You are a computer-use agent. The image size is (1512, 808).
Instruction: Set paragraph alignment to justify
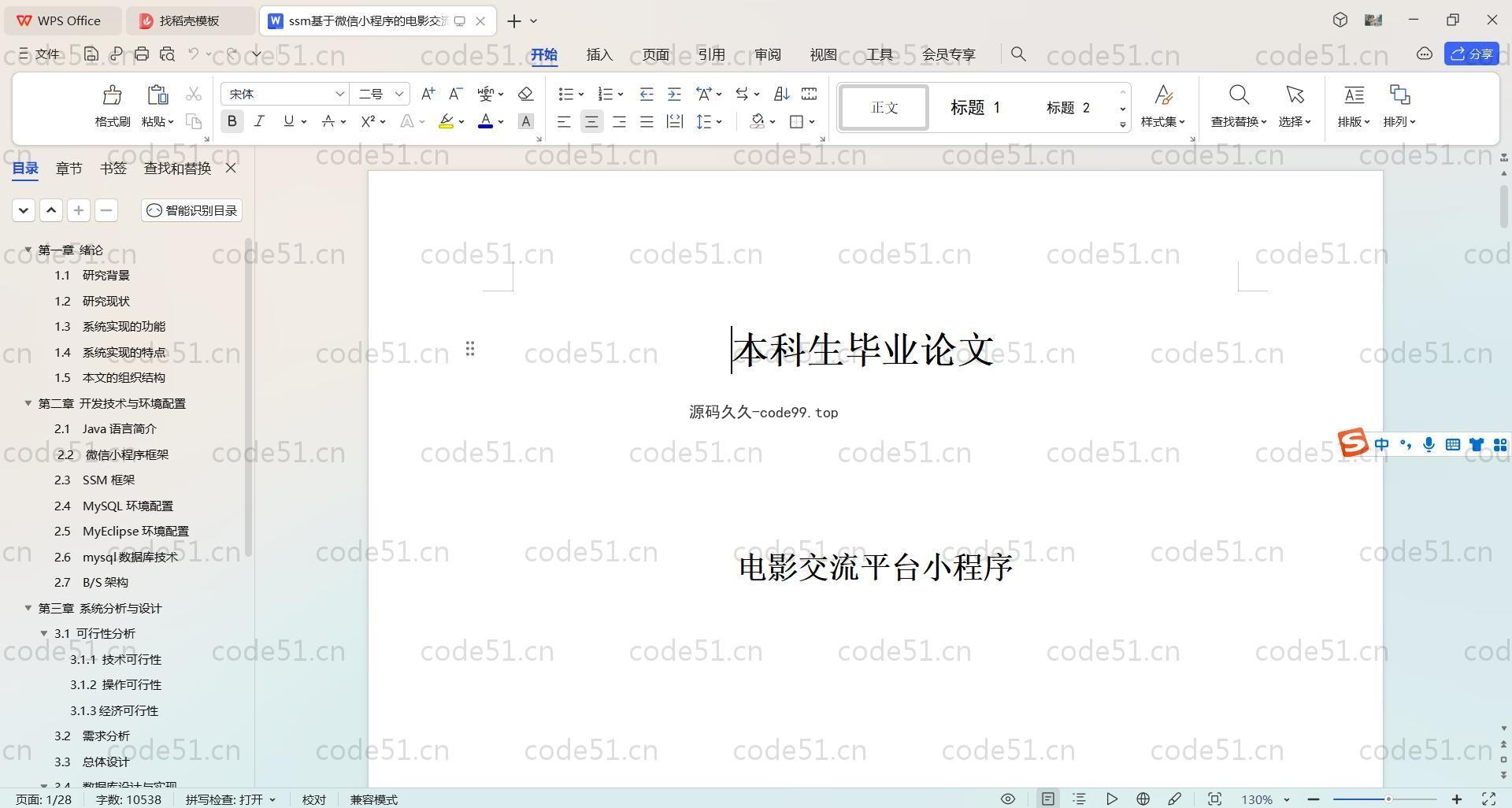pos(647,121)
